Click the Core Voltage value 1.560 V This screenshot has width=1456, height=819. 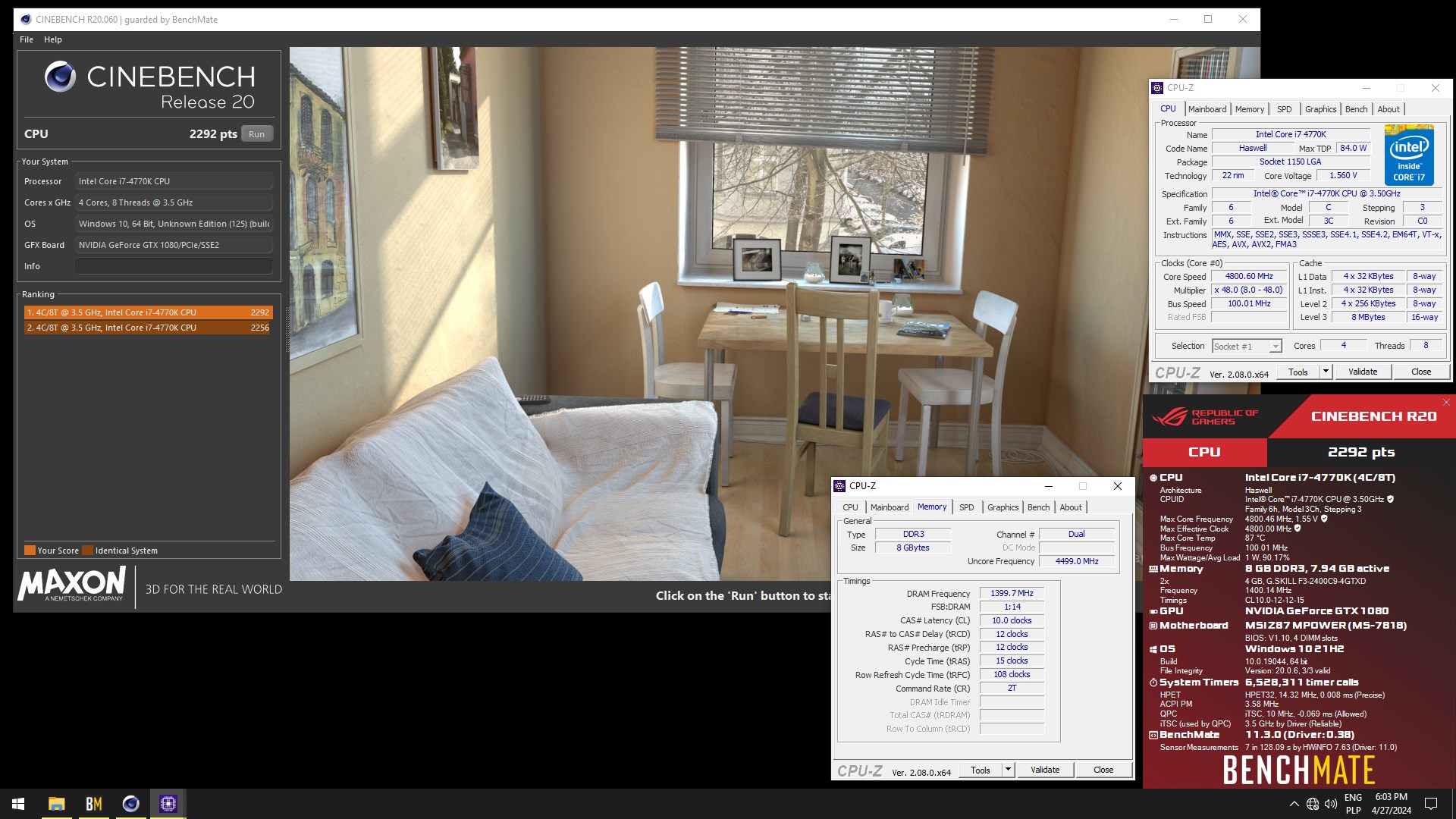(1343, 176)
